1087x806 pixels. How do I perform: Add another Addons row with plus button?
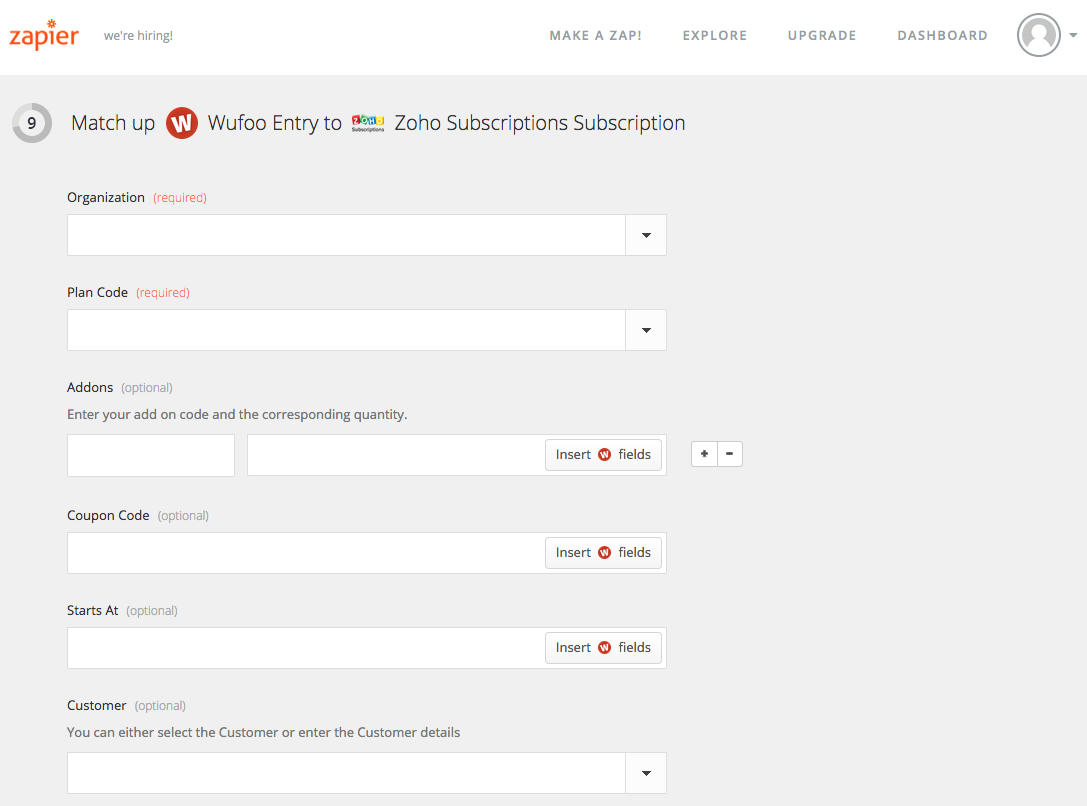[704, 454]
